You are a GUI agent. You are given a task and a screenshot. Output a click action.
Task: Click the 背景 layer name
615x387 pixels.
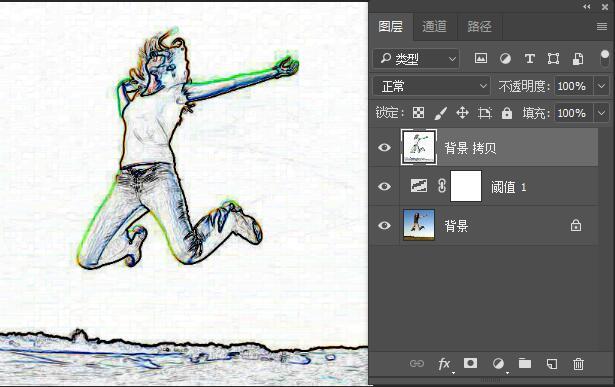[x=456, y=226]
